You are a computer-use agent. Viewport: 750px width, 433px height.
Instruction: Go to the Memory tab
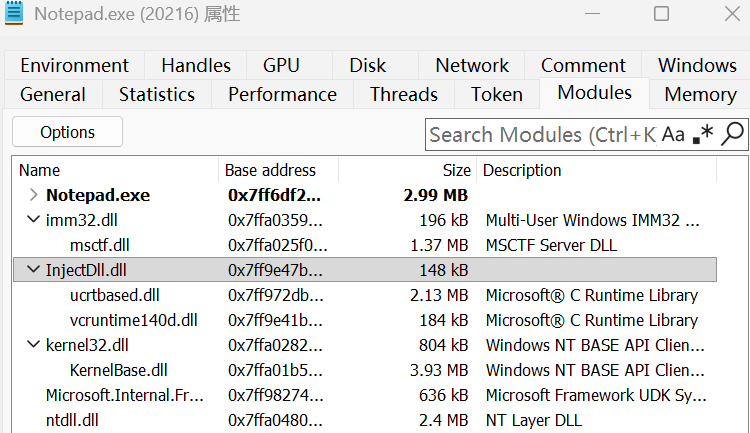pyautogui.click(x=700, y=95)
